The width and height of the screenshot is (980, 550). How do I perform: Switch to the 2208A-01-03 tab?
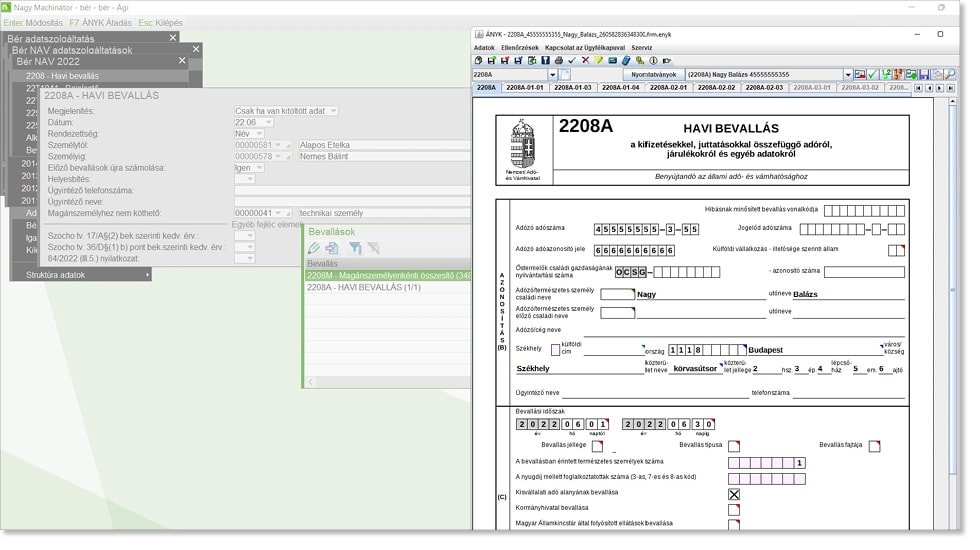click(571, 88)
